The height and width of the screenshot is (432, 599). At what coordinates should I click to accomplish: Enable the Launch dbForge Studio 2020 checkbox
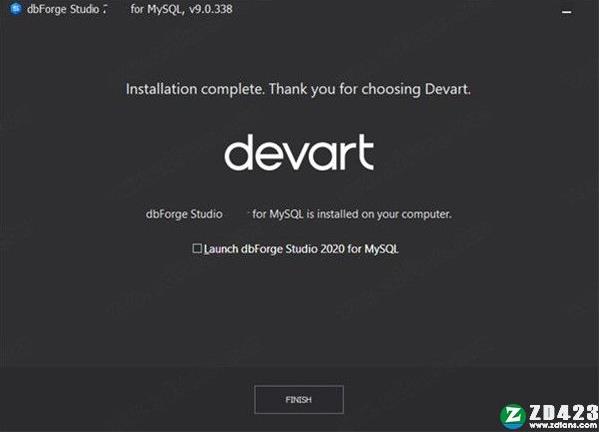click(197, 249)
